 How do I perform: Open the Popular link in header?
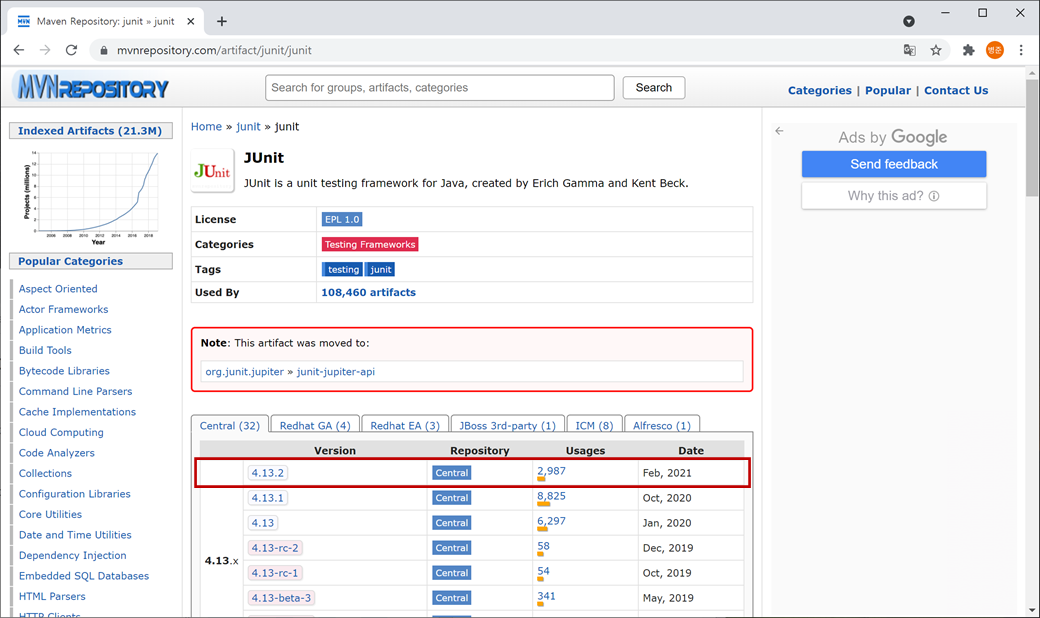(x=887, y=90)
